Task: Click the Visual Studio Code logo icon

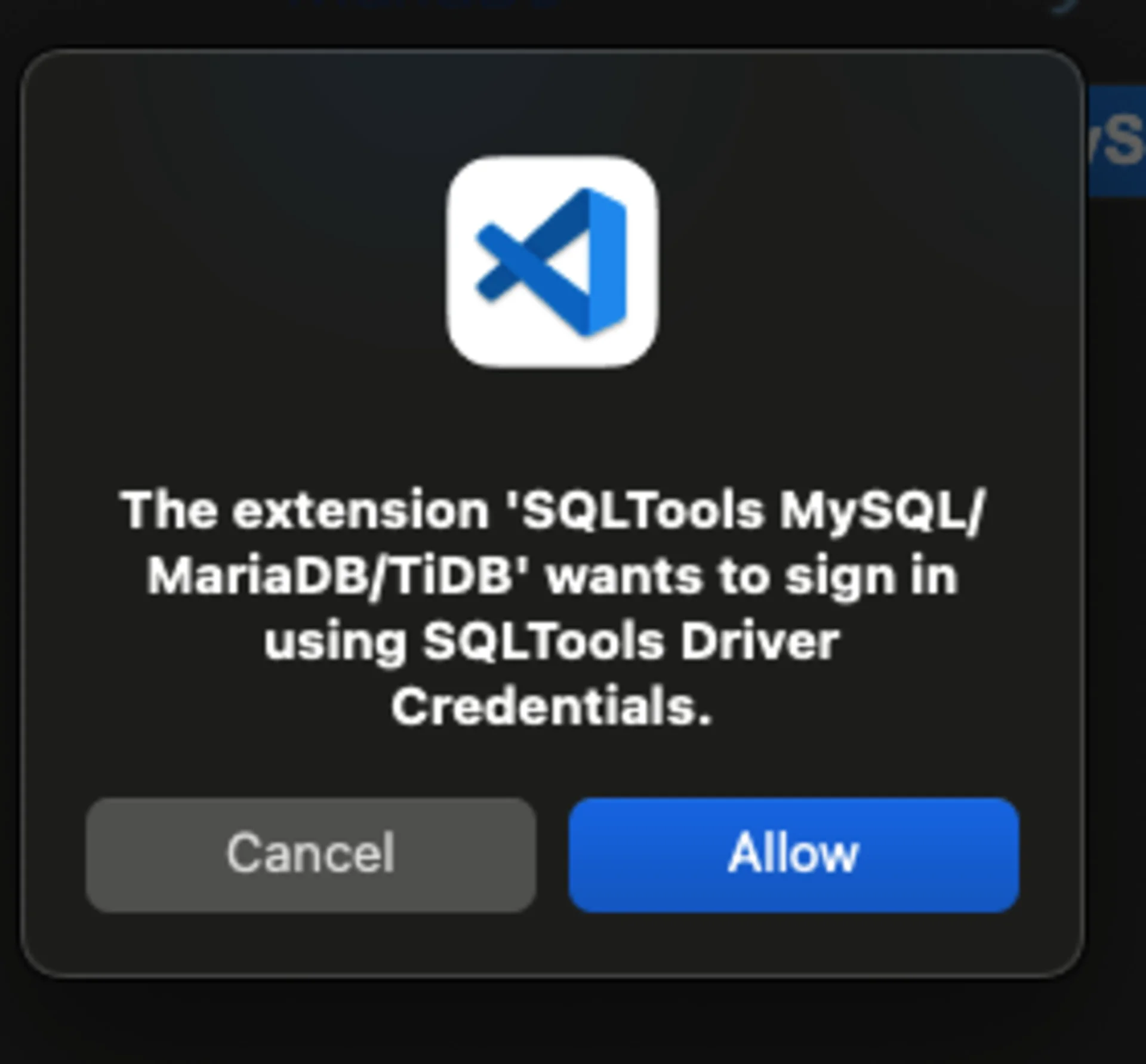Action: [552, 261]
